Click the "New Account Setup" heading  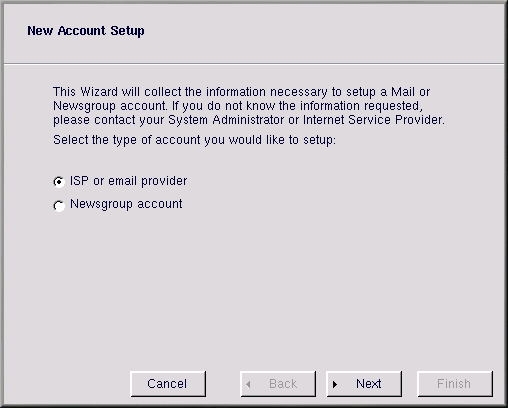[x=86, y=31]
